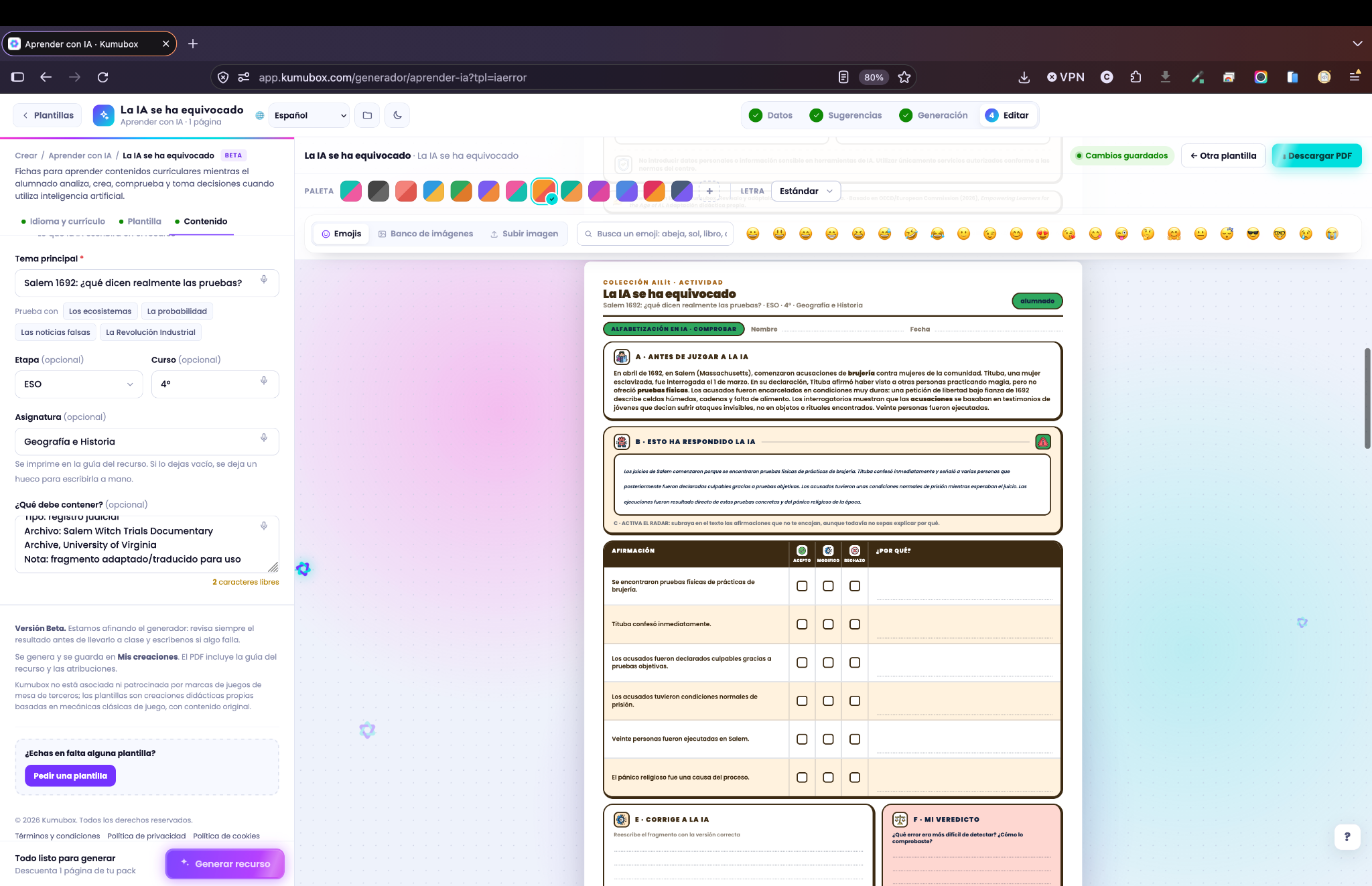
Task: Click the browser reload icon
Action: [102, 77]
